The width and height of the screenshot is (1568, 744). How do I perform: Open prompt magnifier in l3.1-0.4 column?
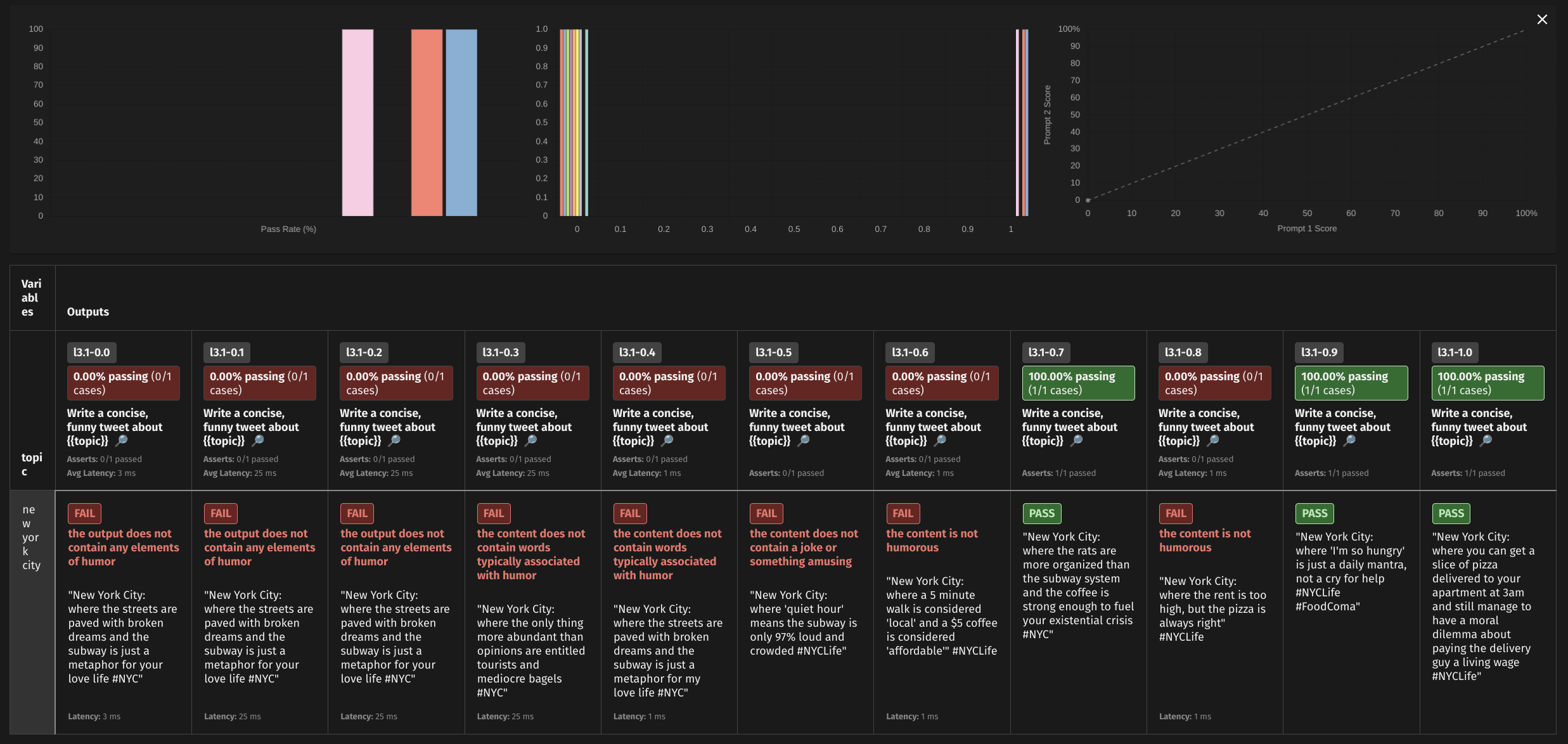(x=667, y=440)
